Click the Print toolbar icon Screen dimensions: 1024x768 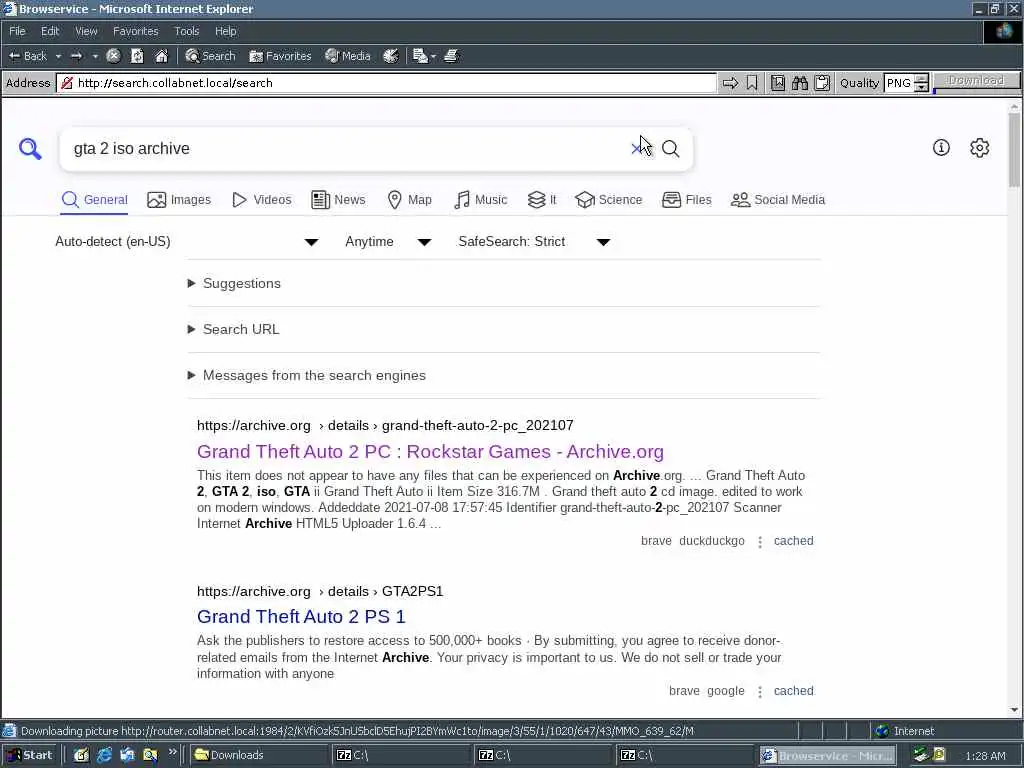click(x=451, y=56)
